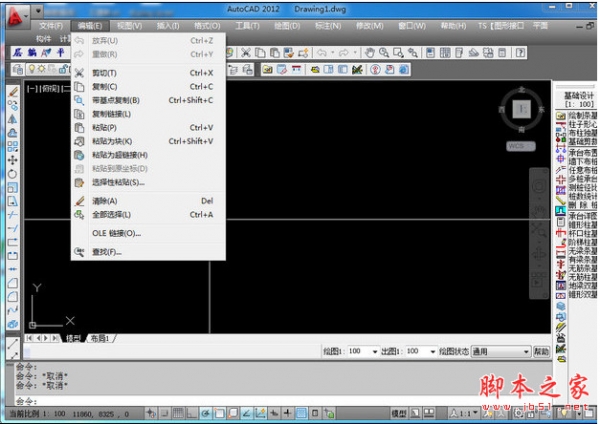Click the command line input field
Image resolution: width=600 pixels, height=424 pixels.
click(283, 401)
